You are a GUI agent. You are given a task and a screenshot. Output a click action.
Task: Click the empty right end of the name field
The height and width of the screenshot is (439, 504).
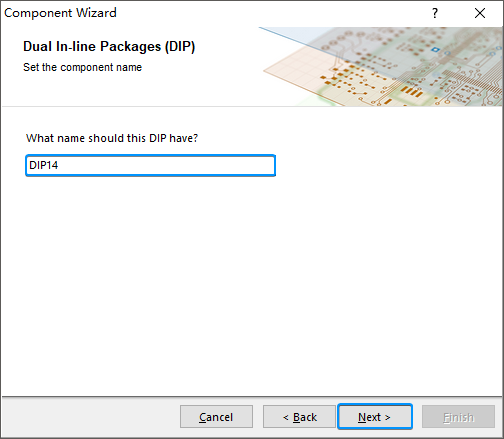click(x=233, y=165)
